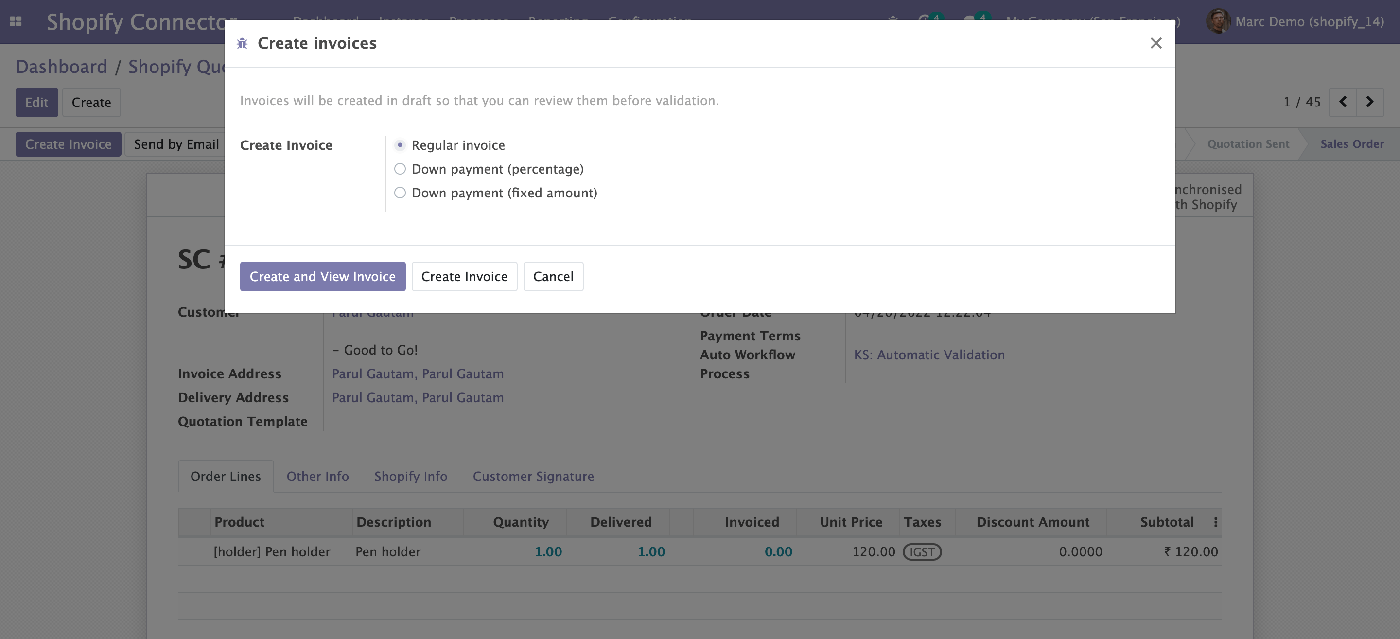Open Delivery Address Parul Gautam link
Image resolution: width=1400 pixels, height=639 pixels.
tap(418, 398)
